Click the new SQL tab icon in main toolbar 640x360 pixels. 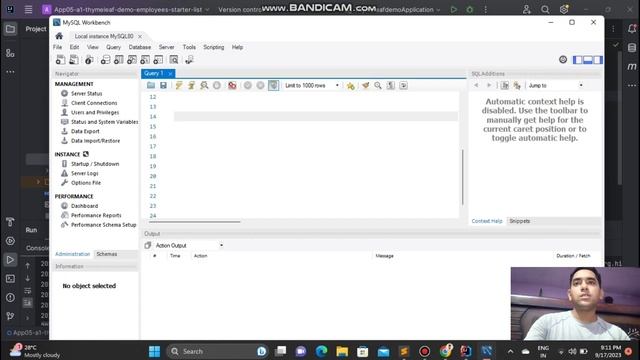pos(60,60)
